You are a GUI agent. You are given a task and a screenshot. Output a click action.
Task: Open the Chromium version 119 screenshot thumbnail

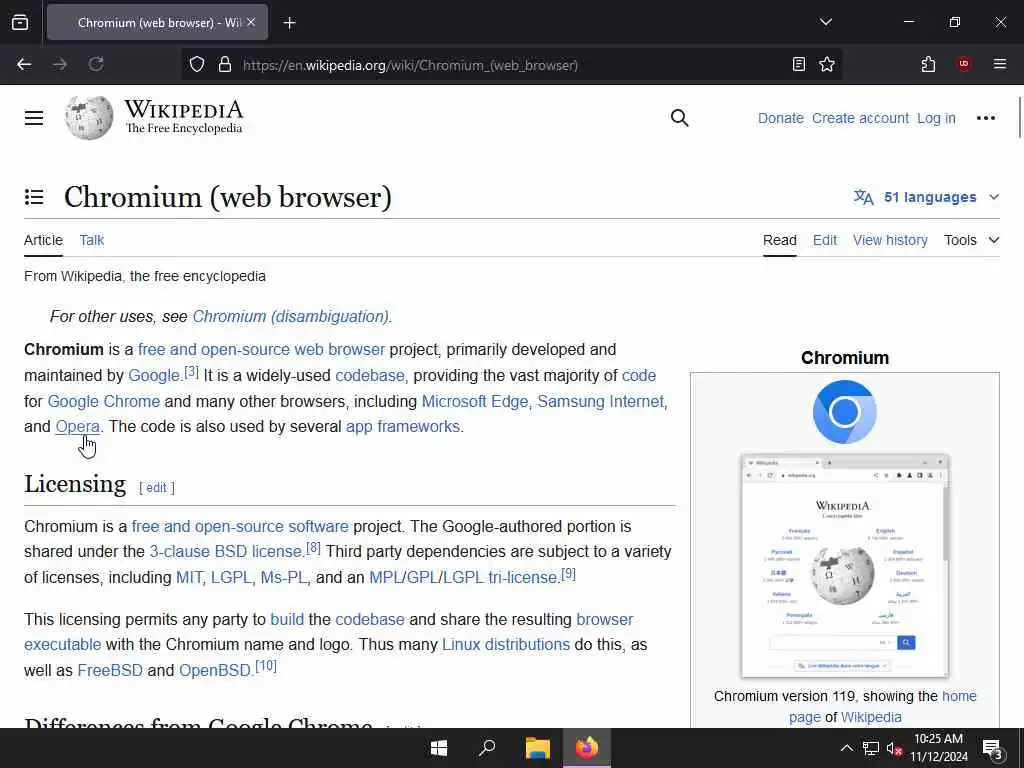tap(844, 566)
